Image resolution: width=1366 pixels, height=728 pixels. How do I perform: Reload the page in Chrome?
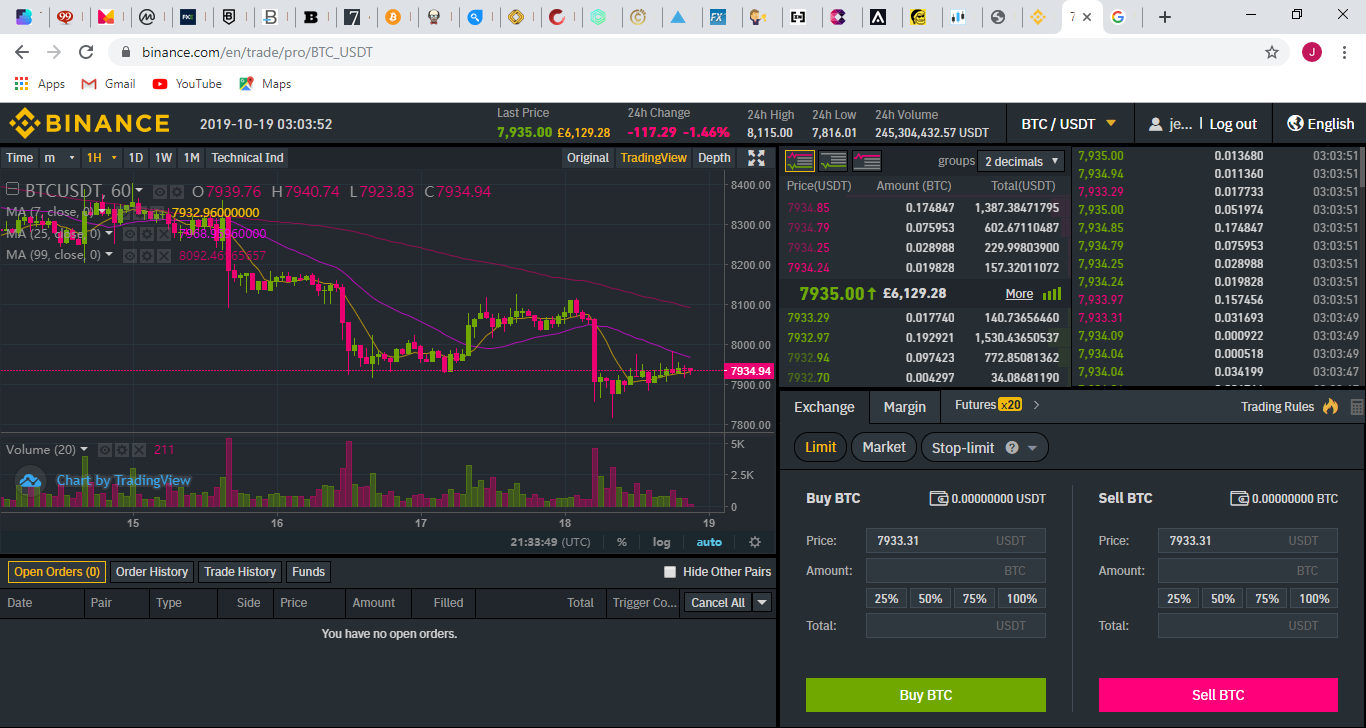point(86,52)
